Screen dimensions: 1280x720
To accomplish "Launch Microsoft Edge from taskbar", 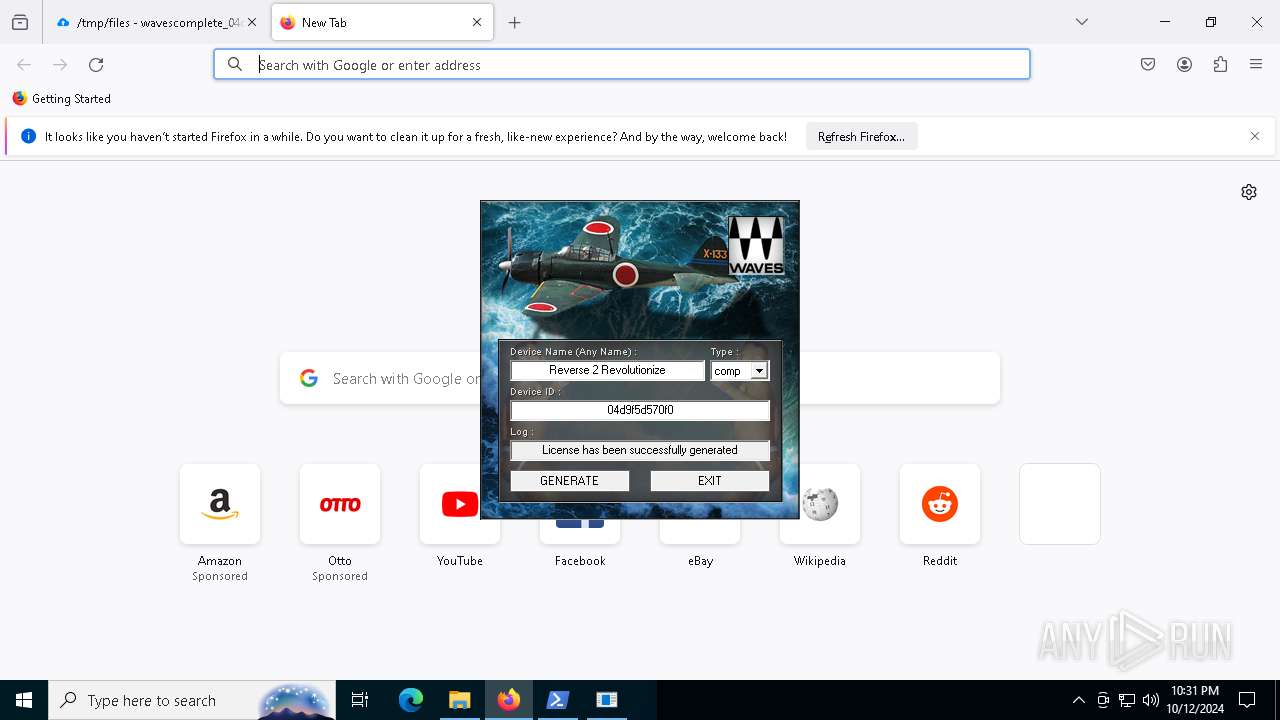I will (x=411, y=700).
